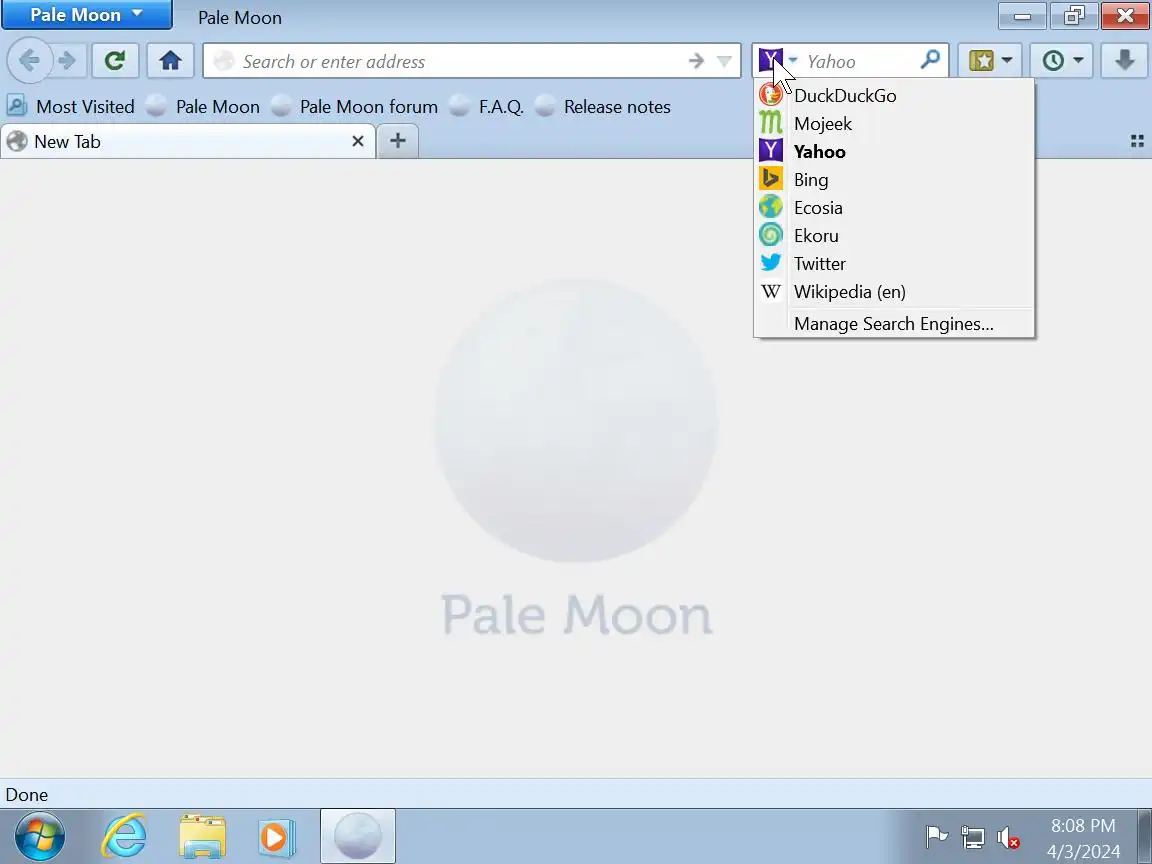Click the Pale Moon taskbar button
The height and width of the screenshot is (864, 1152).
358,836
